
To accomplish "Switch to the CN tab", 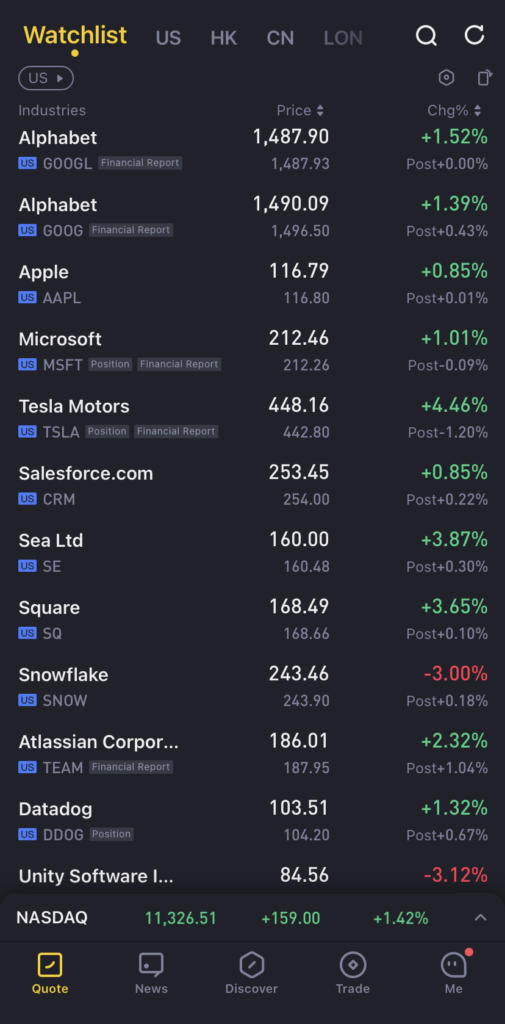I will (x=280, y=39).
